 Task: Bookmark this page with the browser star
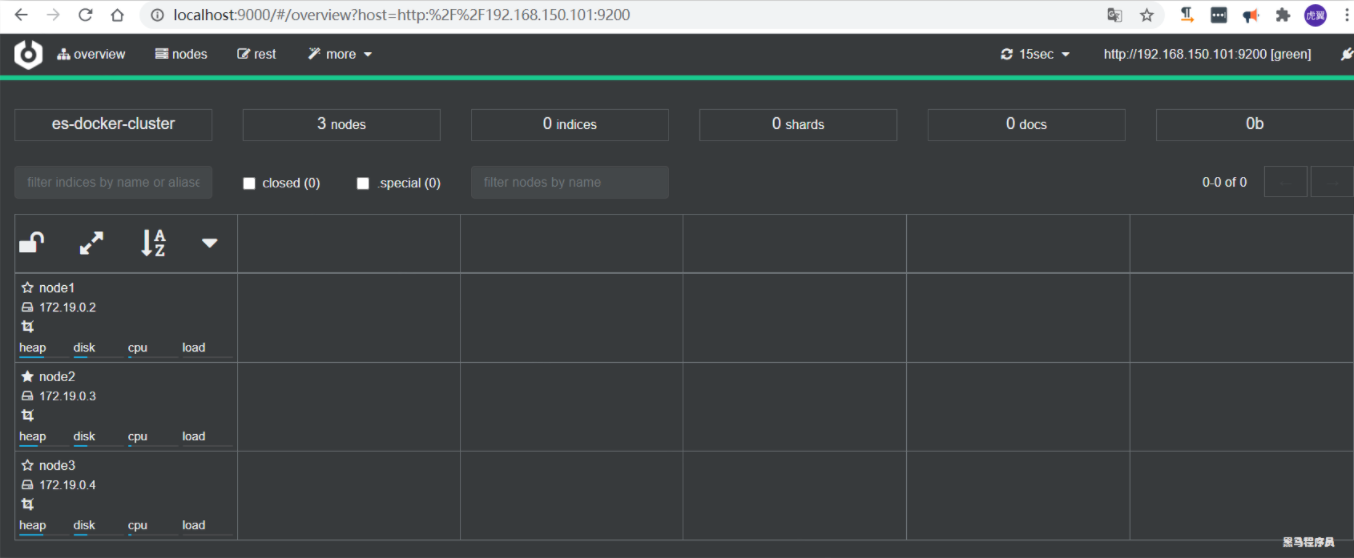(x=1146, y=15)
